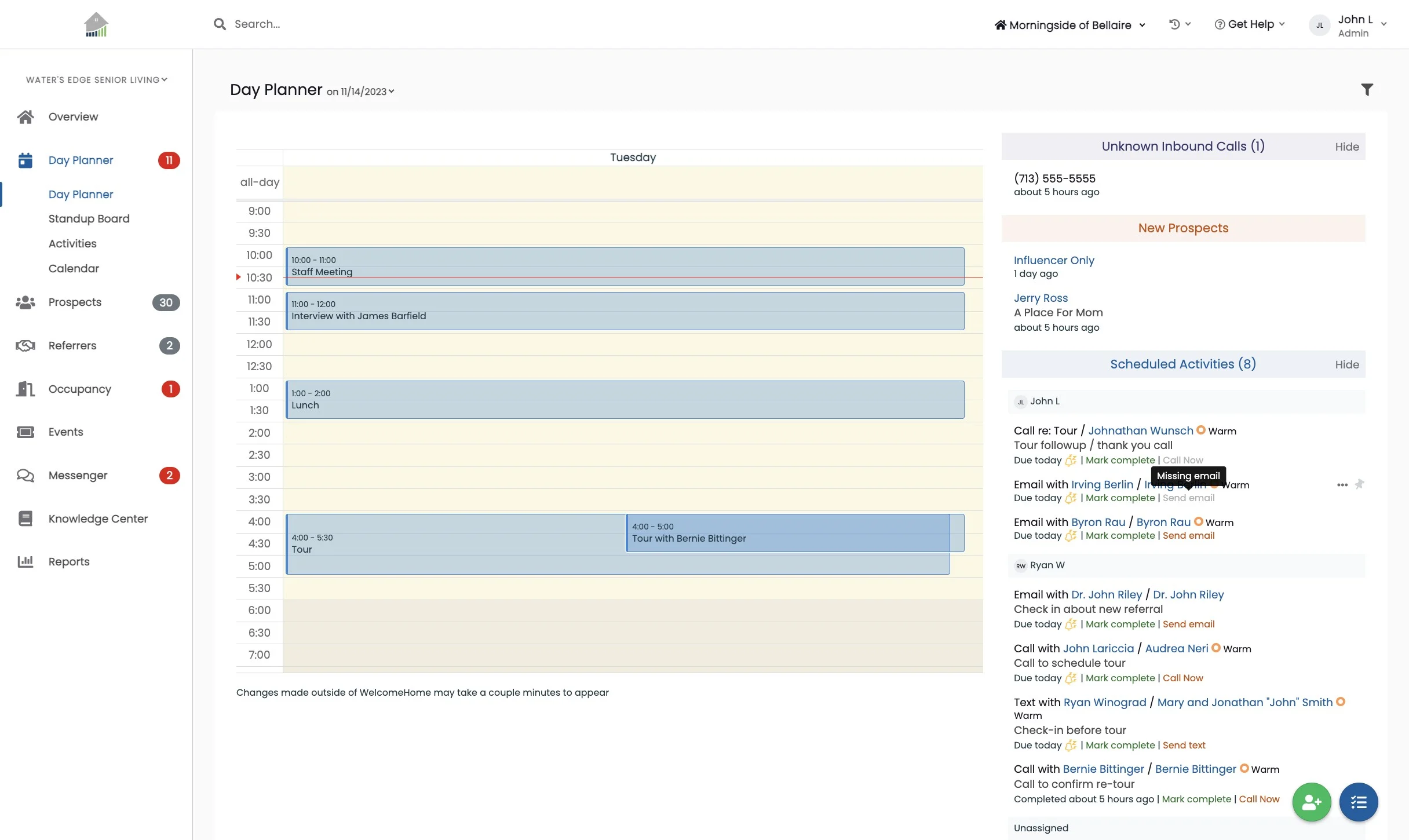The height and width of the screenshot is (840, 1409).
Task: Click Call Now for Audrea Neri
Action: click(x=1182, y=678)
